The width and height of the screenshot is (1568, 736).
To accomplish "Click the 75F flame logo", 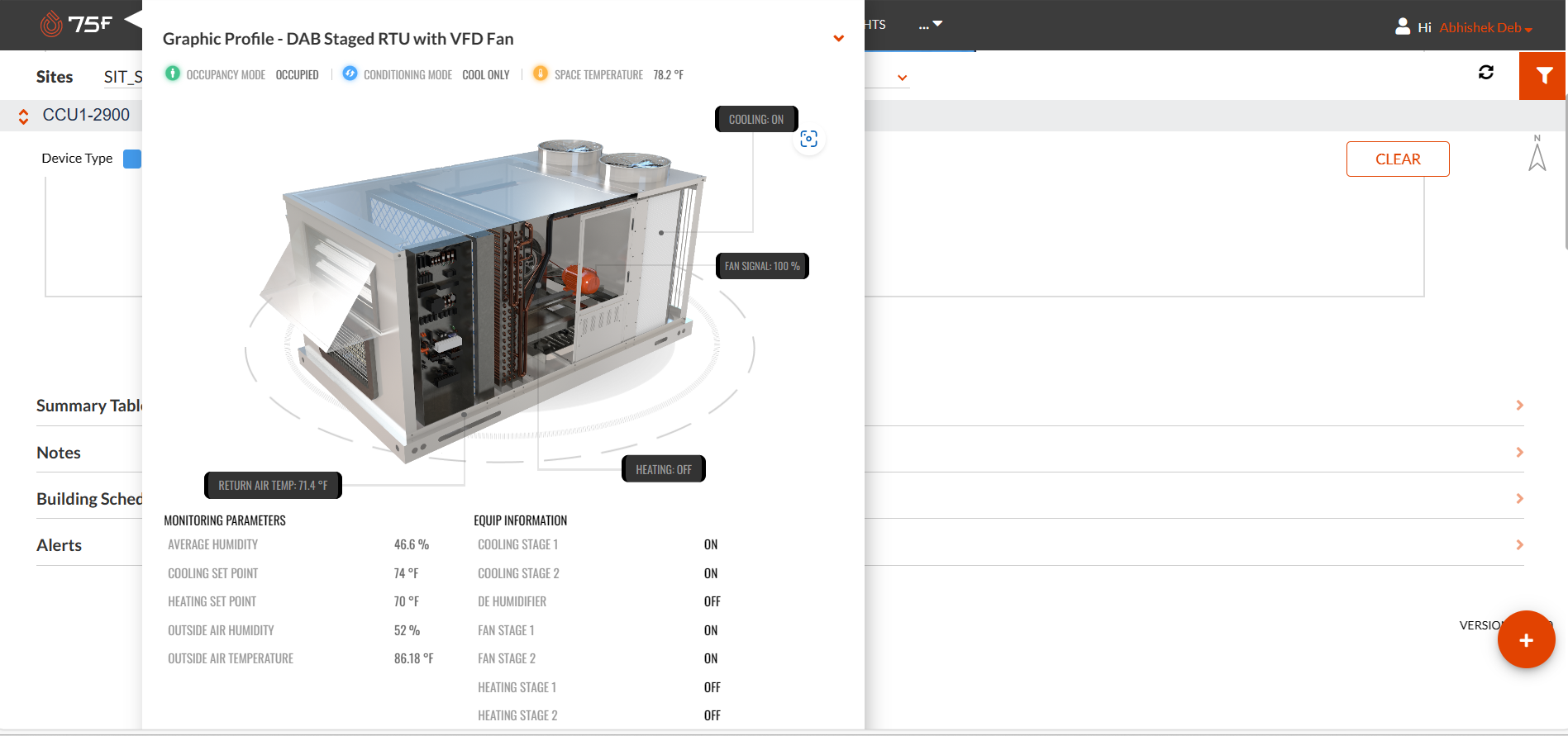I will pos(51,24).
